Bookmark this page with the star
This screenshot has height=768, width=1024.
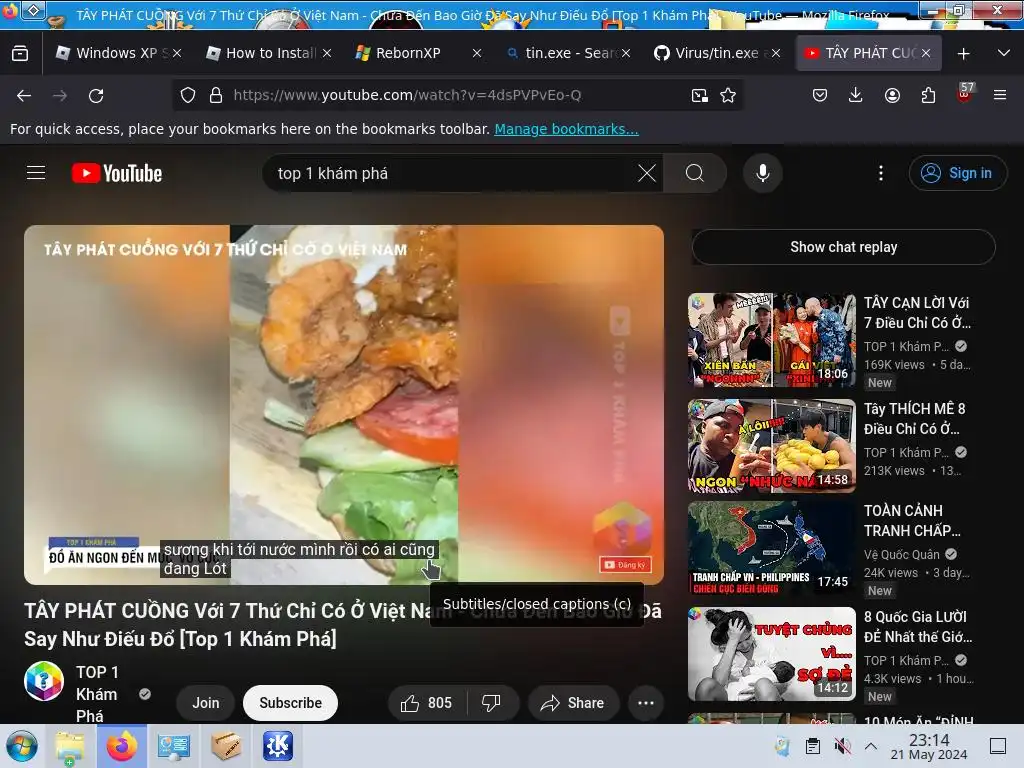728,95
